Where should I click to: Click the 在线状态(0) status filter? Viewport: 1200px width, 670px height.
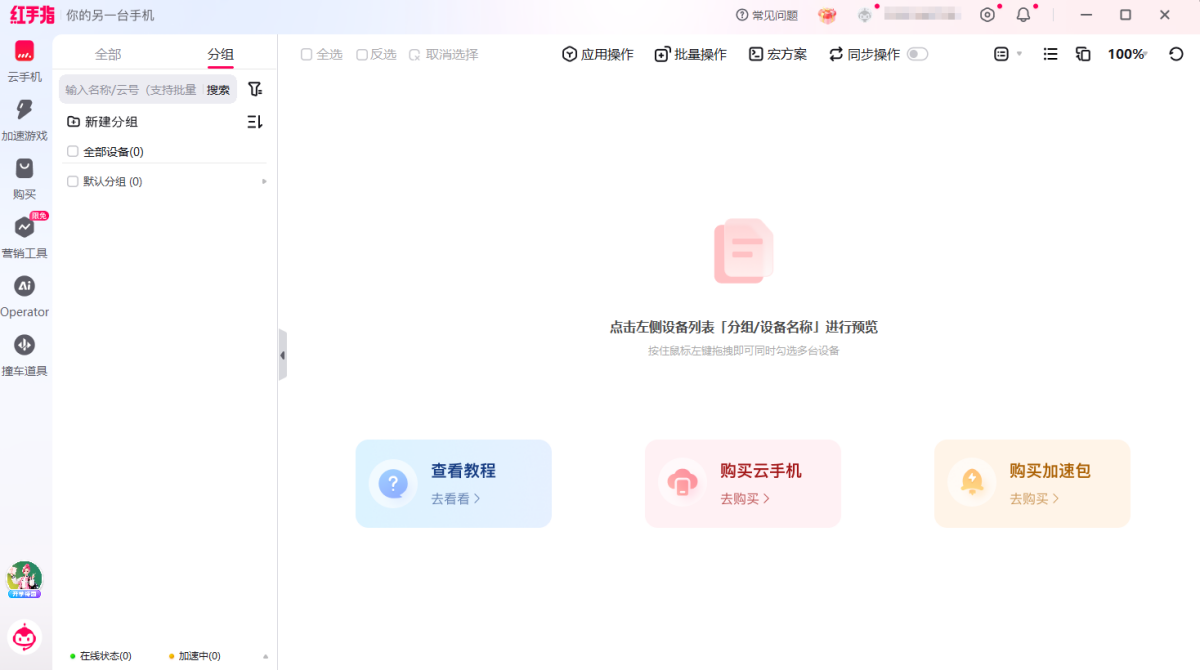click(x=100, y=656)
